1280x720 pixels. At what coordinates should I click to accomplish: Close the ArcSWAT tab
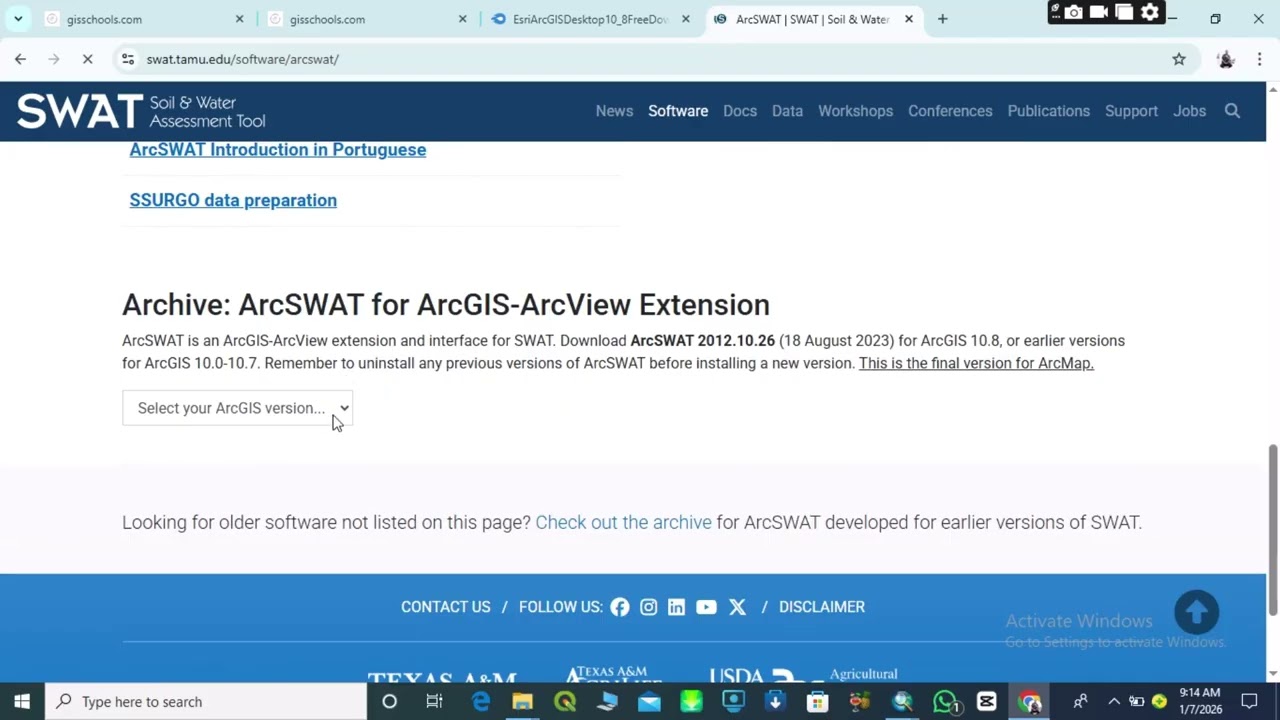[908, 19]
